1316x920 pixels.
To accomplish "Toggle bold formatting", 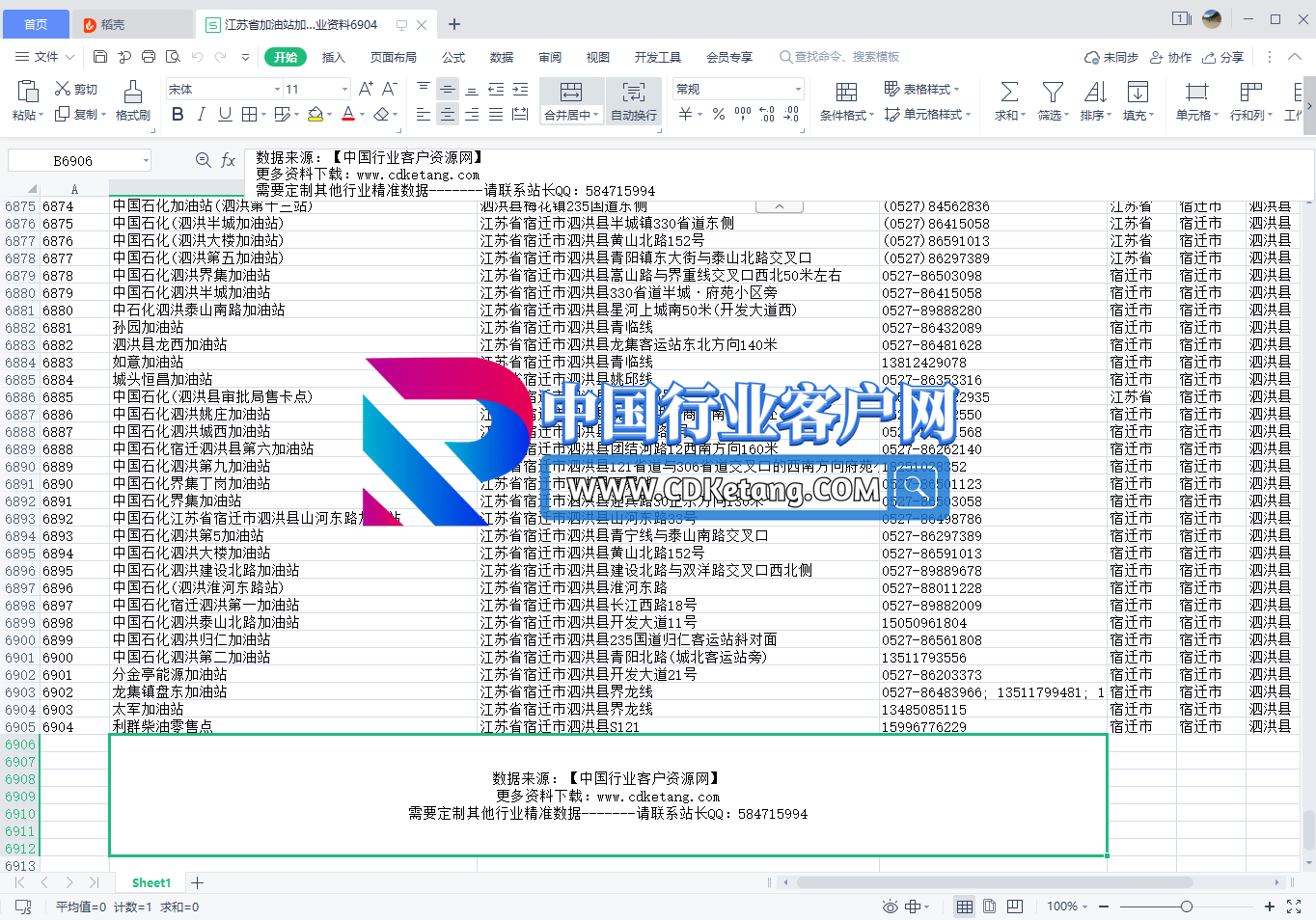I will point(178,114).
